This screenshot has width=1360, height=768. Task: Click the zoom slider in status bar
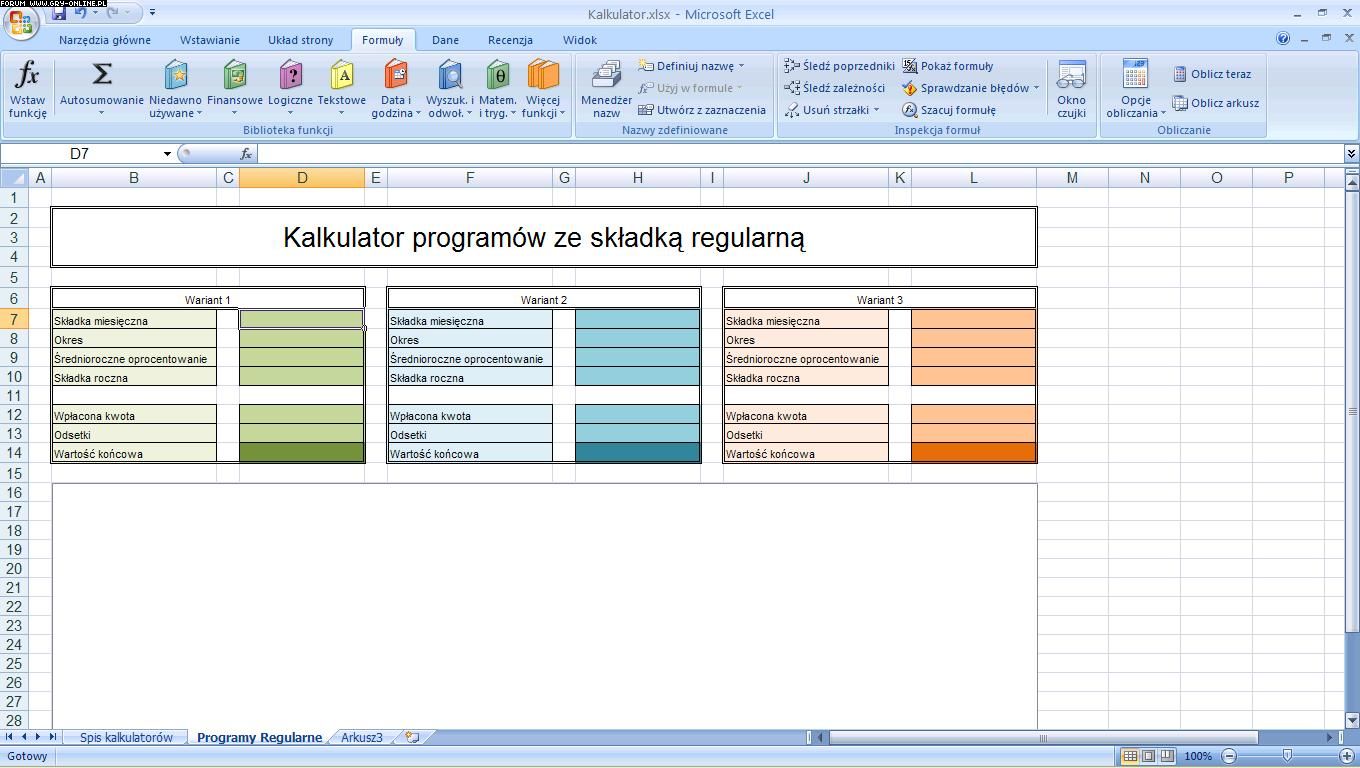click(x=1287, y=756)
